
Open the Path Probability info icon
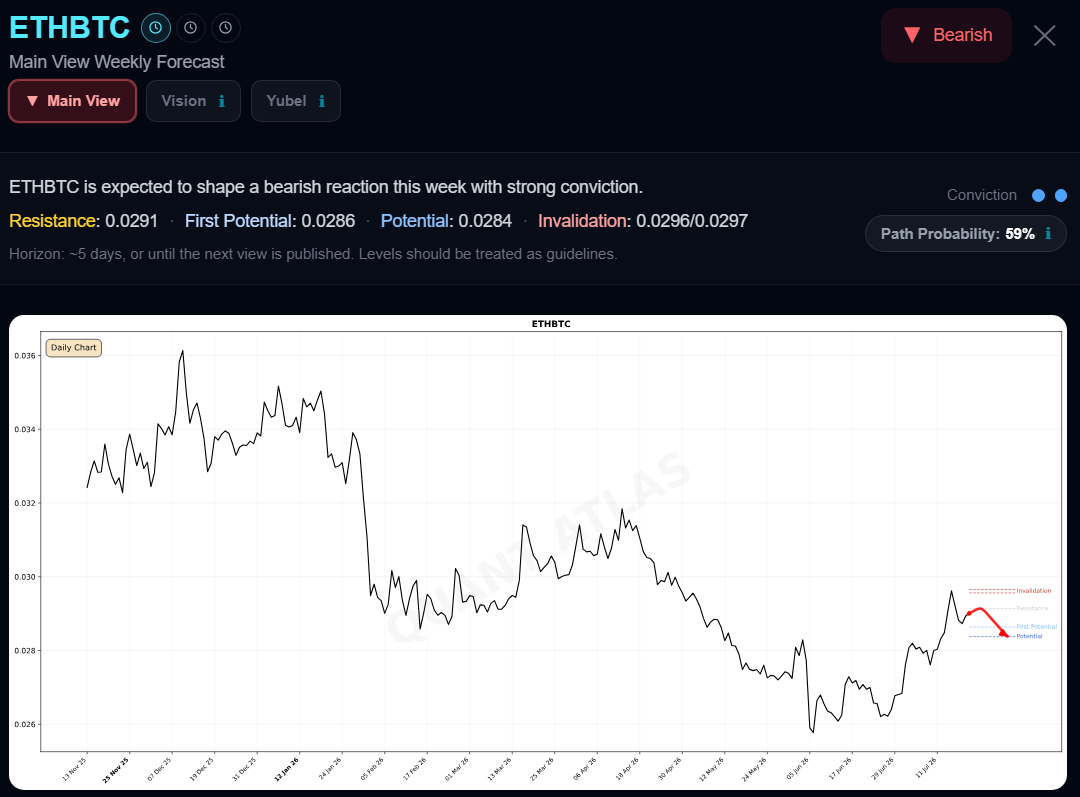point(1048,234)
